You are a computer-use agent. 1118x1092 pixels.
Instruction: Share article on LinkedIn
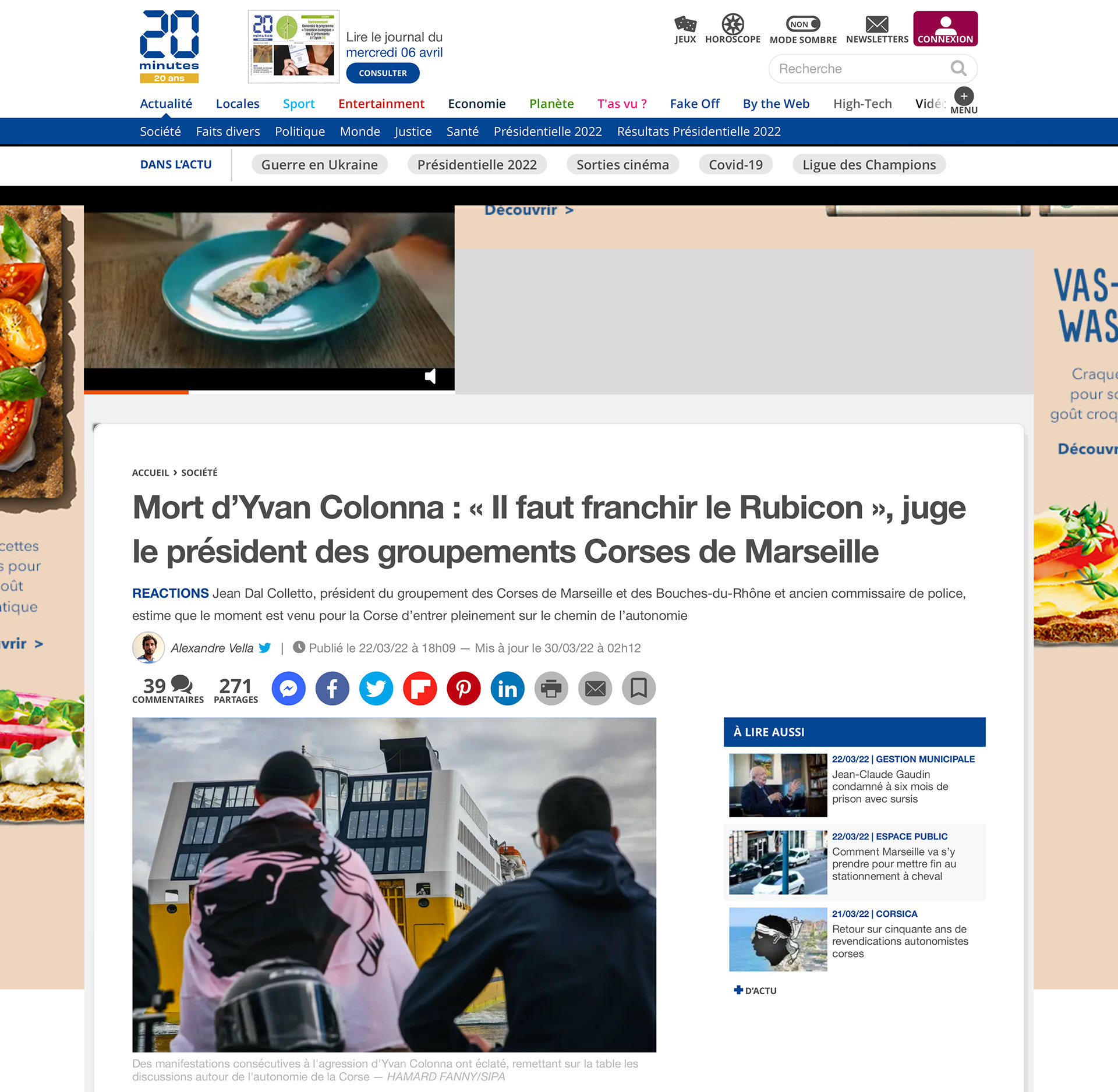508,689
